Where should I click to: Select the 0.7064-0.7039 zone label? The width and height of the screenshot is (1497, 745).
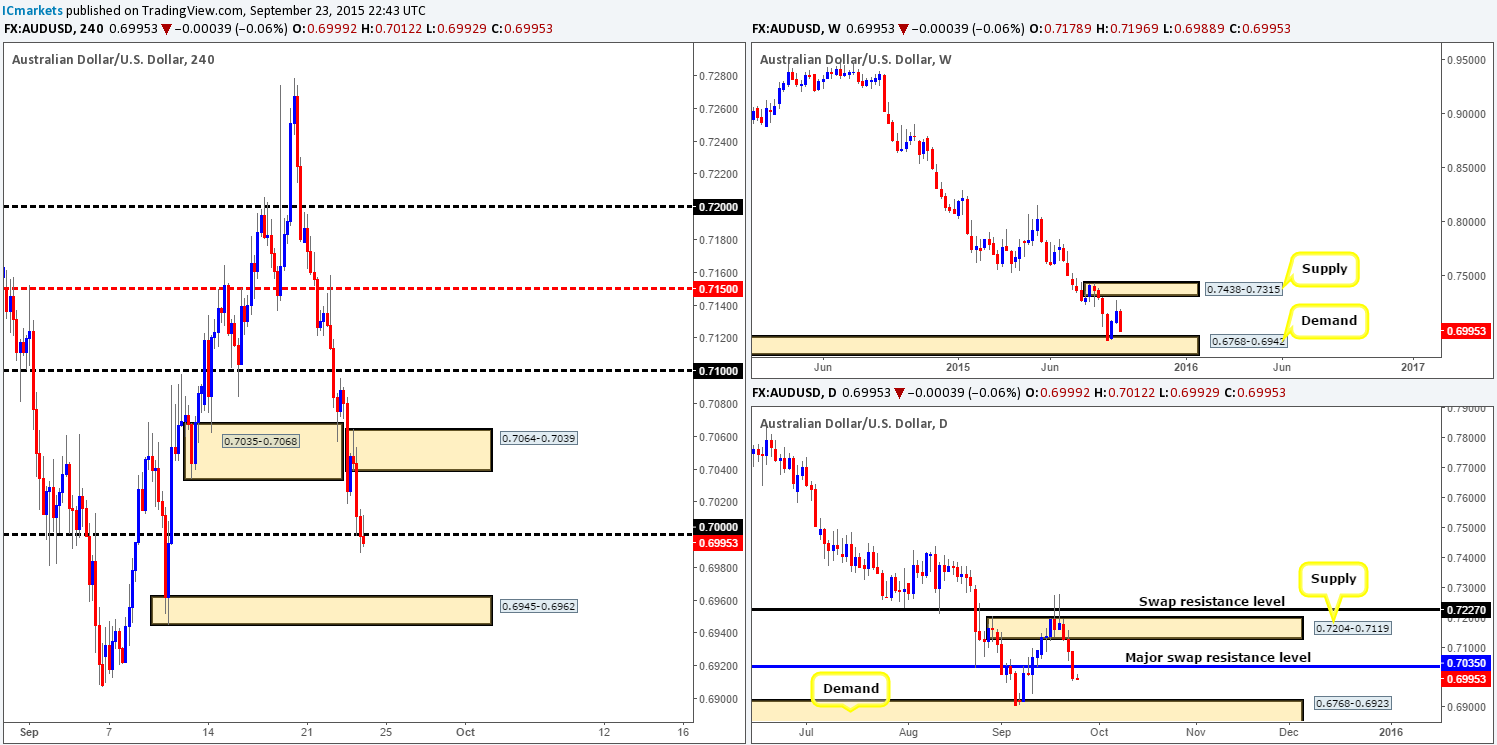point(539,439)
